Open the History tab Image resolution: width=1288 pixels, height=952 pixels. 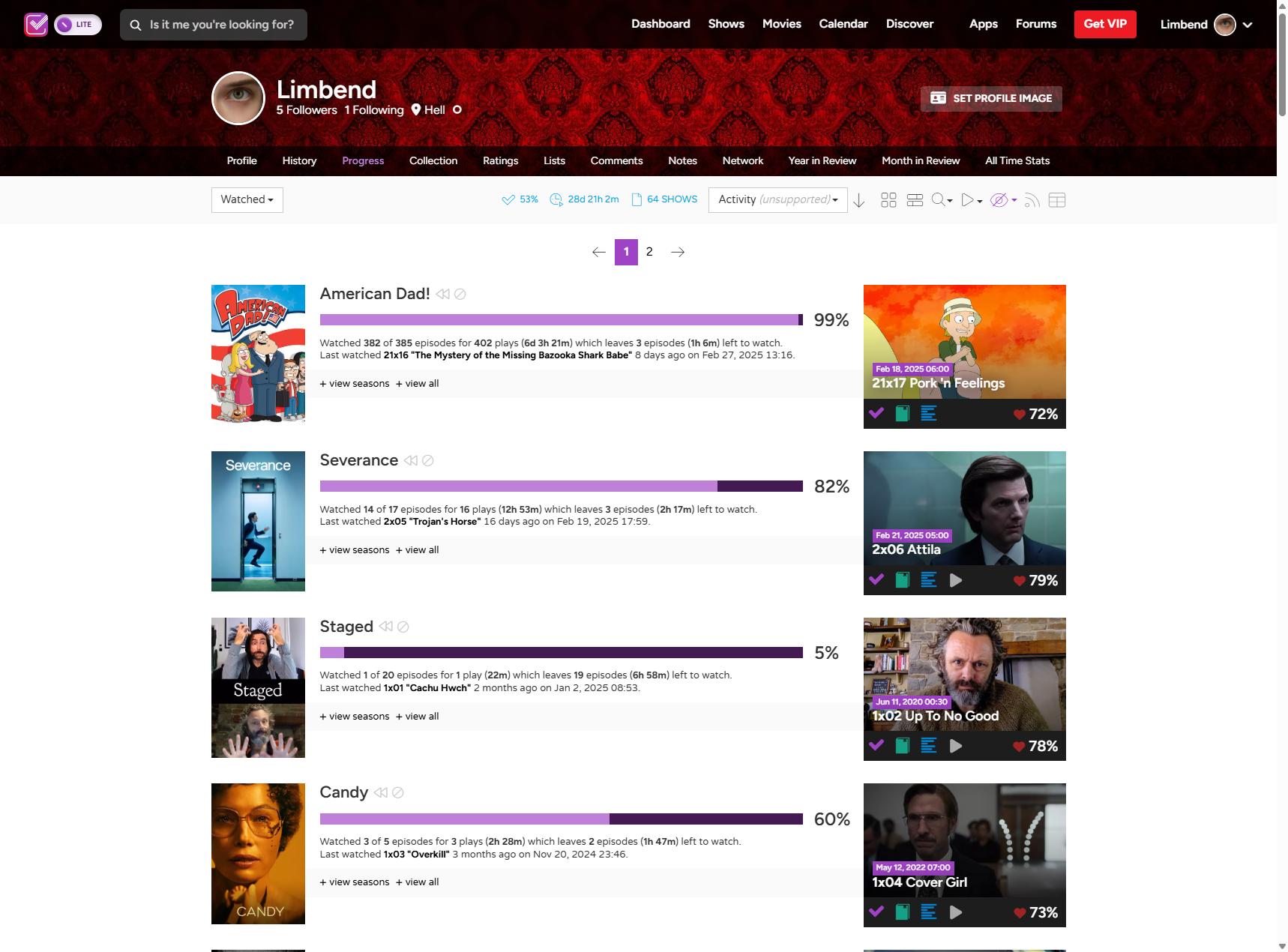tap(299, 161)
